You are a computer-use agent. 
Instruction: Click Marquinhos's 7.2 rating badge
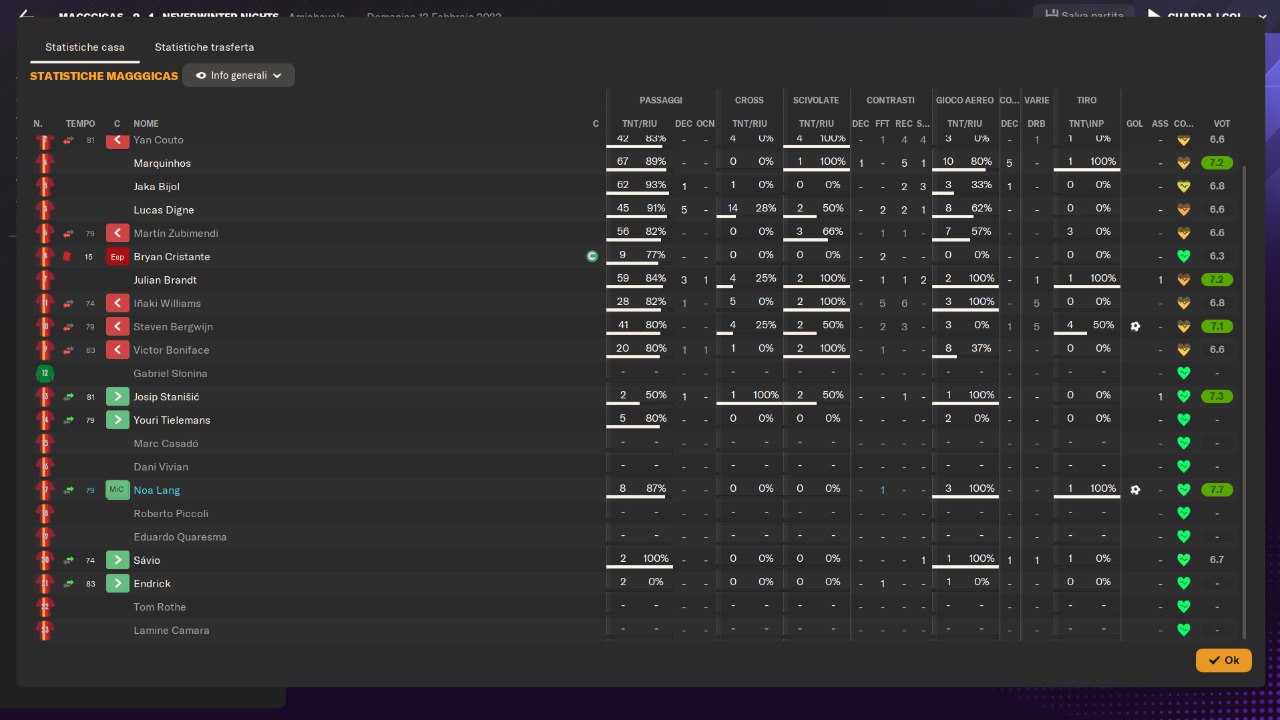point(1217,163)
